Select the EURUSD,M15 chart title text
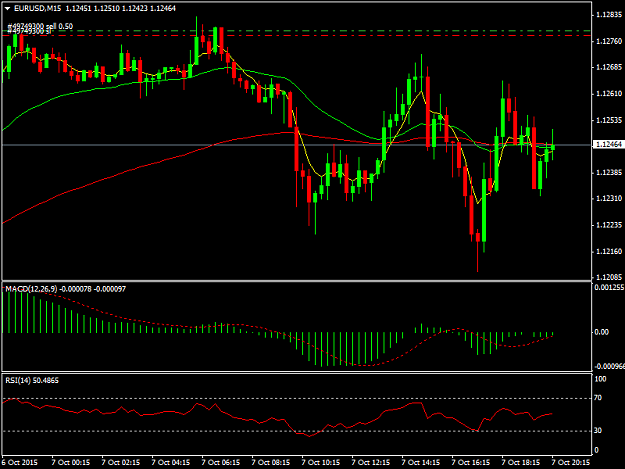This screenshot has width=625, height=469. tap(37, 8)
